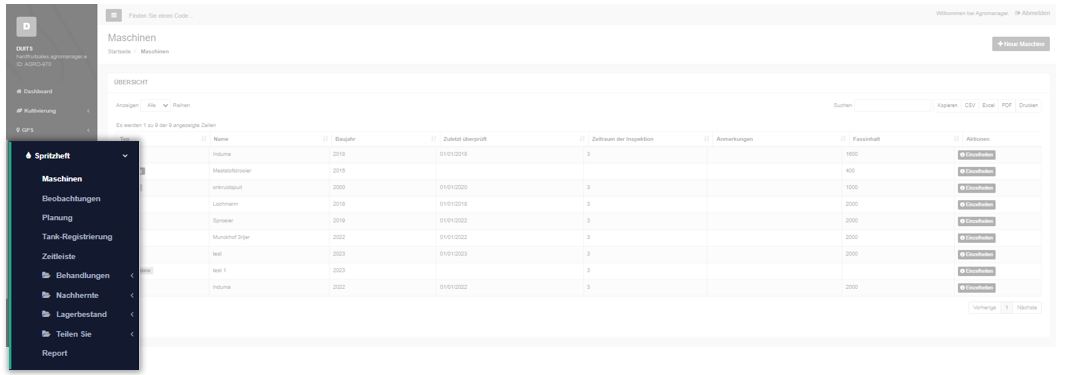Open Einzelheiten for the row named test
Viewport: 1068px width, 375px height.
976,255
